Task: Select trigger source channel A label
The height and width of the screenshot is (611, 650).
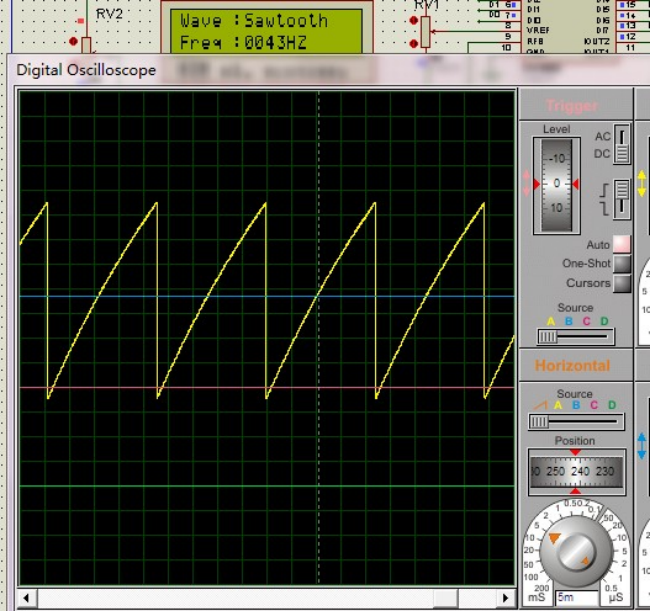Action: tap(551, 321)
